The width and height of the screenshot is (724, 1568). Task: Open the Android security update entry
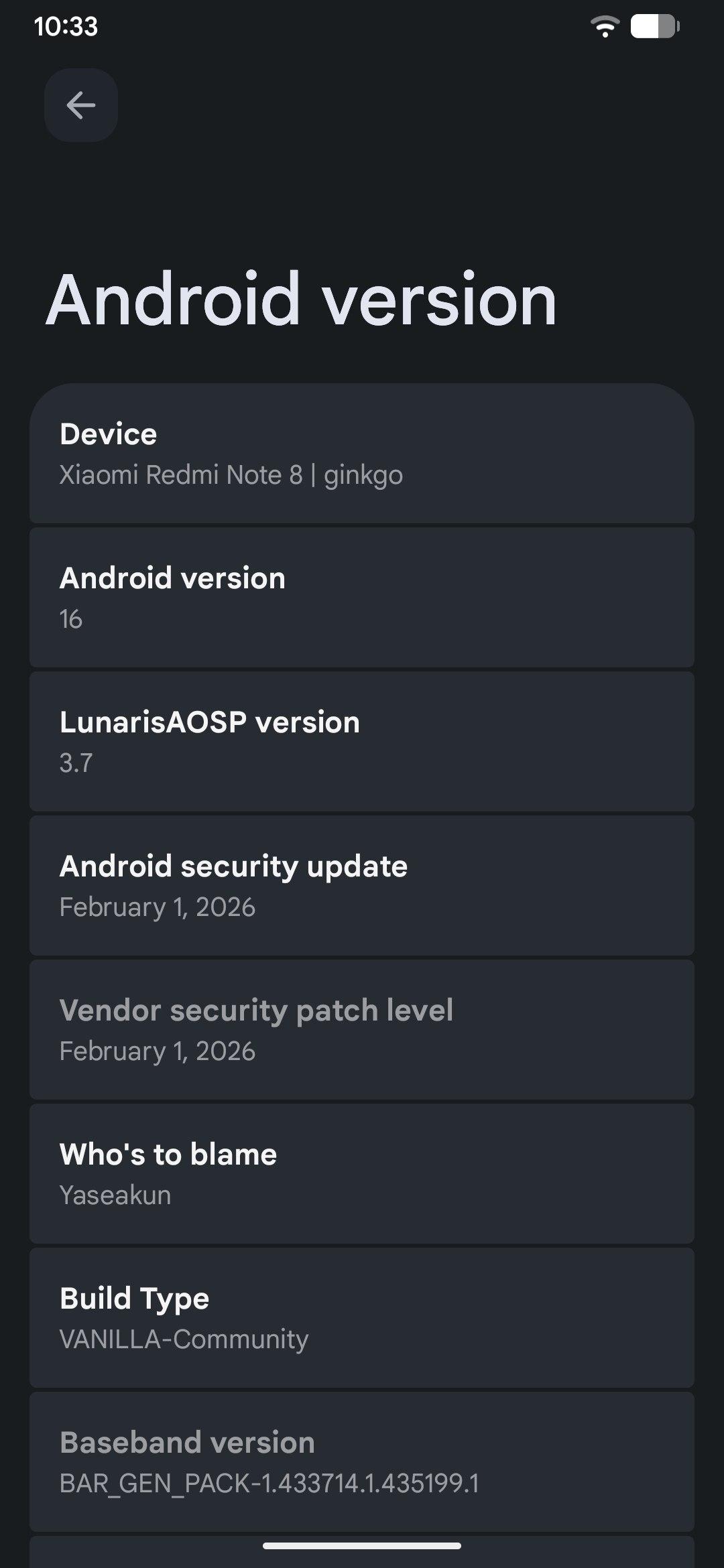tap(233, 866)
